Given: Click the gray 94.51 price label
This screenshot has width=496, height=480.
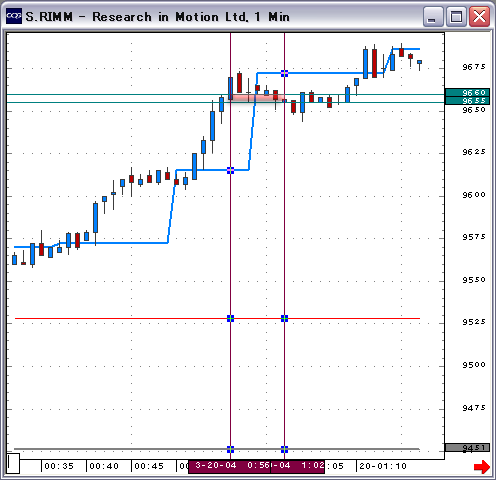Looking at the screenshot, I should click(x=467, y=447).
